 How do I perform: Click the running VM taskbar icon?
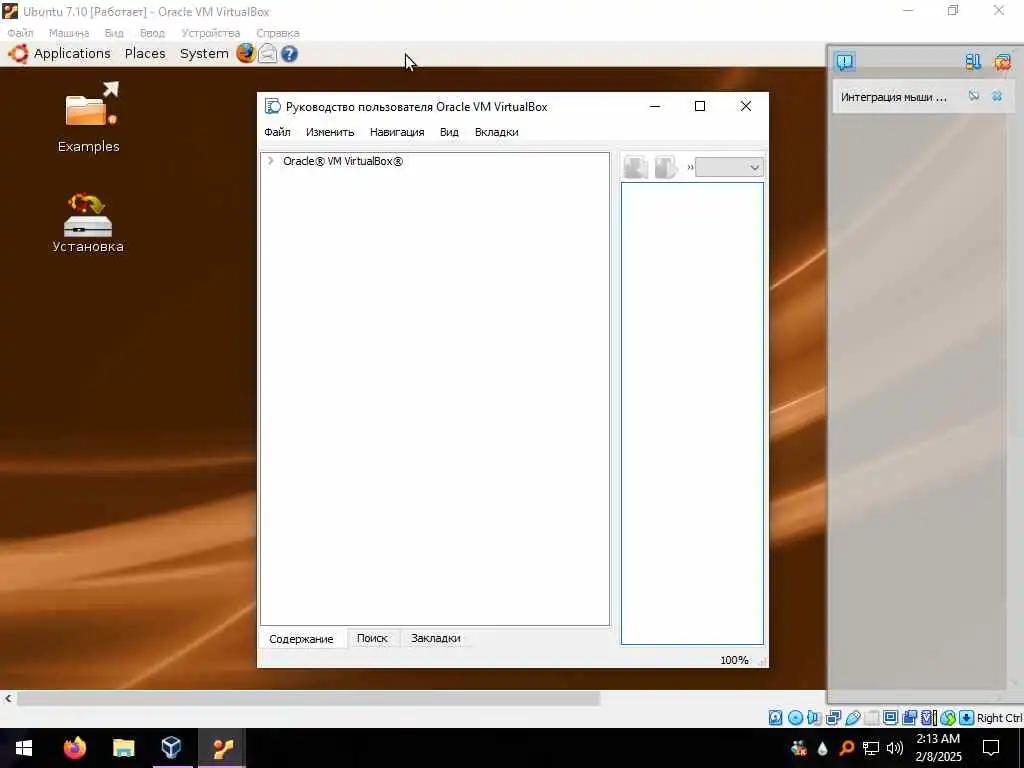pos(222,748)
